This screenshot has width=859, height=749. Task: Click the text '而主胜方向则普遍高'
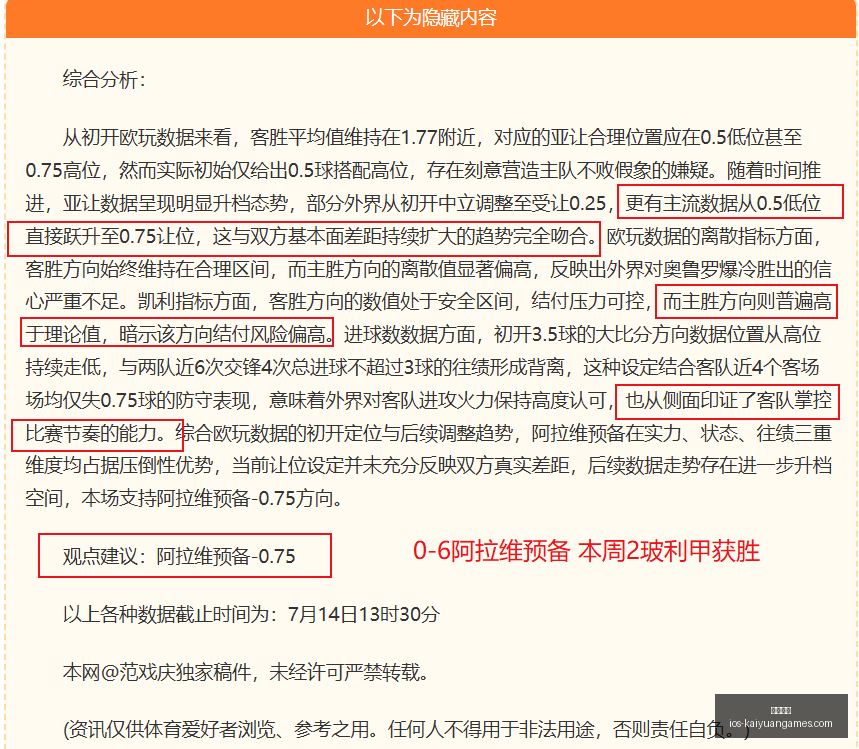click(x=747, y=301)
